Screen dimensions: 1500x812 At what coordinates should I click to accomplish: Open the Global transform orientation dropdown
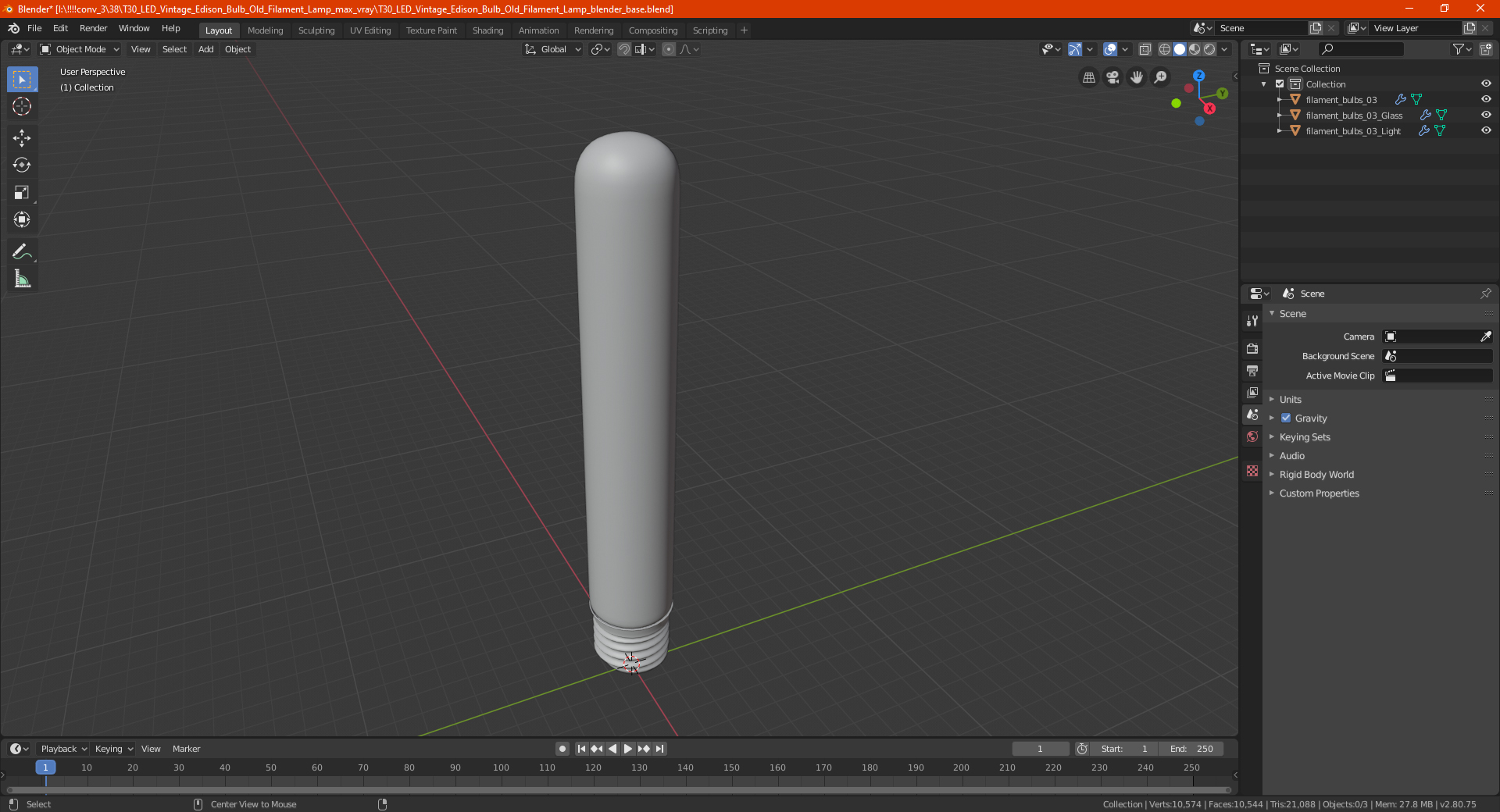553,49
